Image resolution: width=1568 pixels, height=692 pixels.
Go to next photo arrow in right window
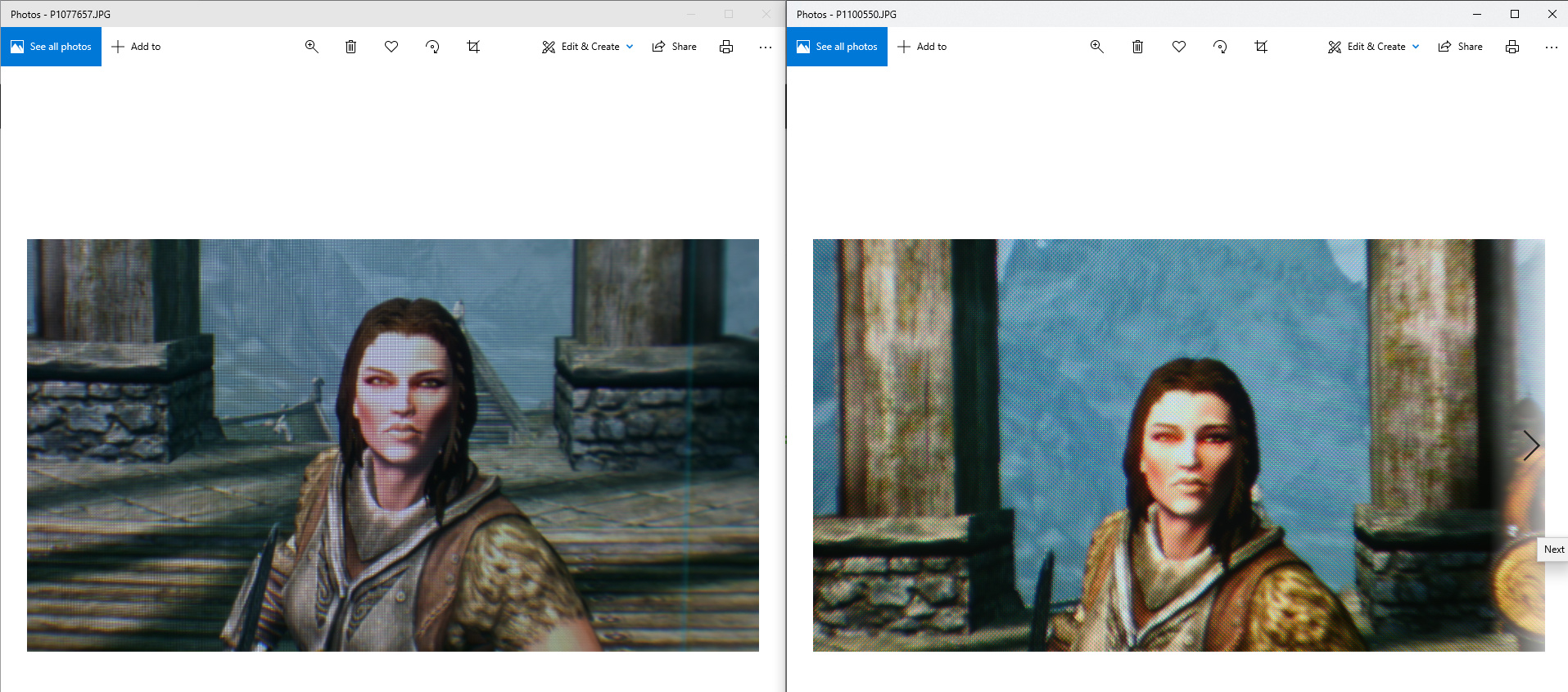(x=1531, y=446)
